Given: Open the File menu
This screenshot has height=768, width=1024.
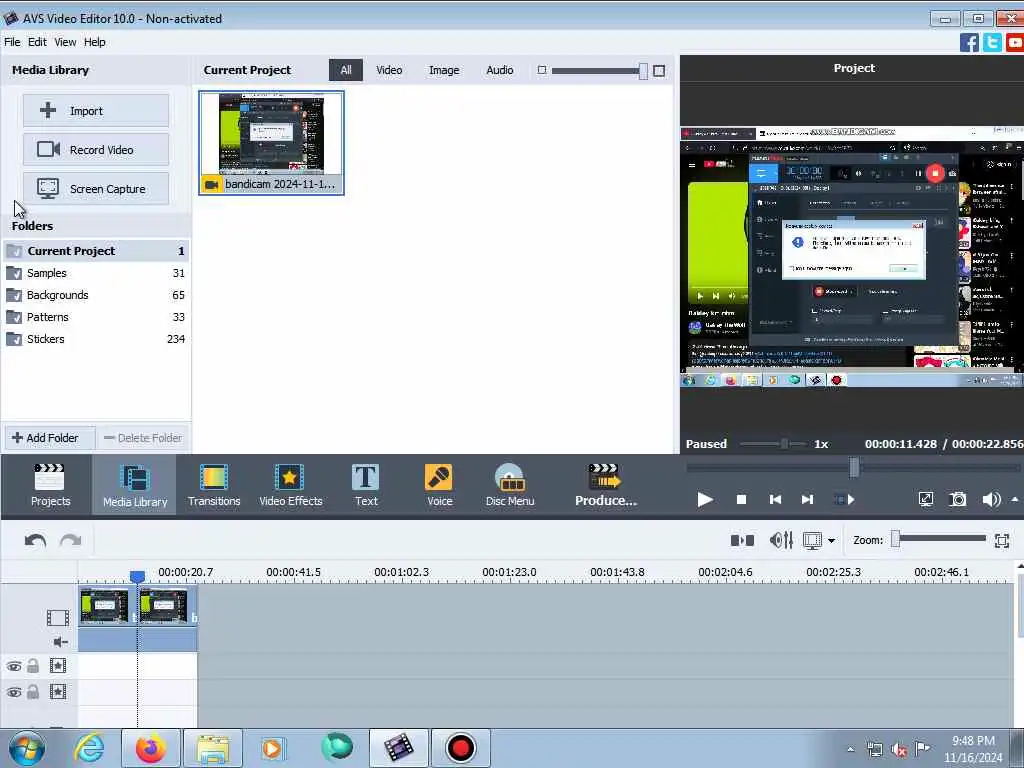Looking at the screenshot, I should click(x=12, y=42).
